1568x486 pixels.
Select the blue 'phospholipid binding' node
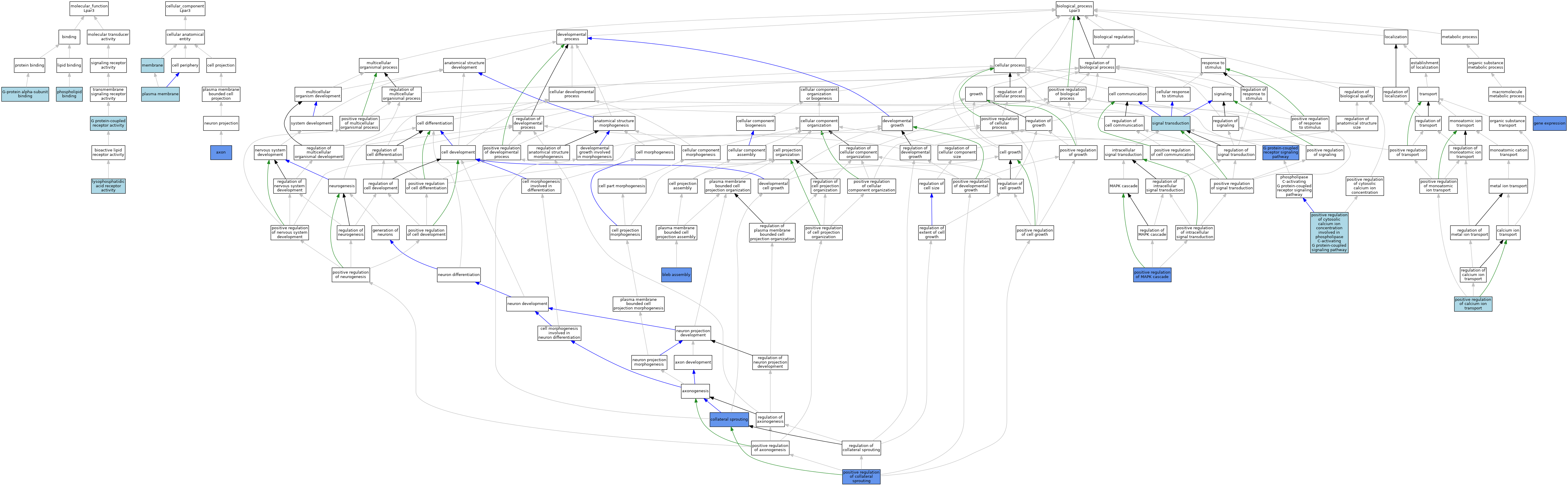[x=69, y=94]
